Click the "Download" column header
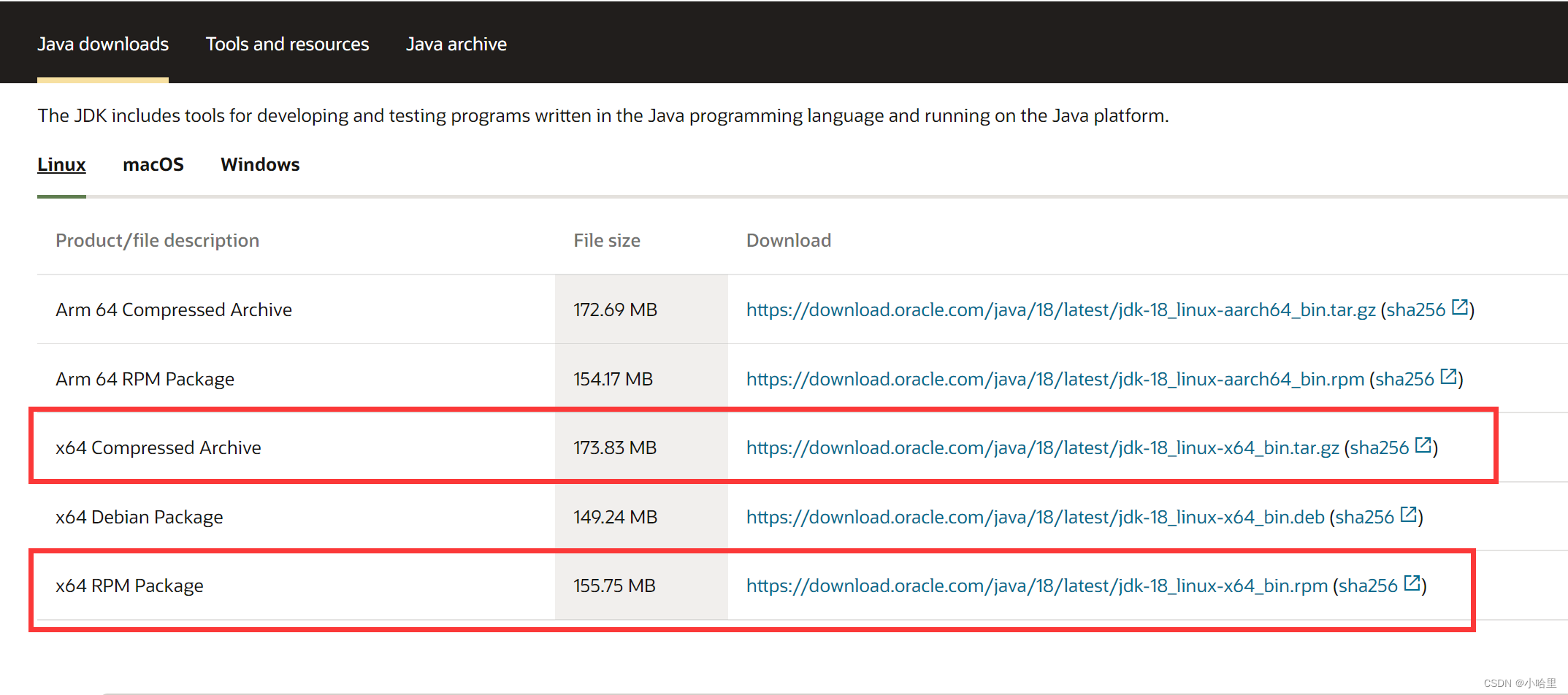Viewport: 1568px width, 695px height. [x=789, y=240]
